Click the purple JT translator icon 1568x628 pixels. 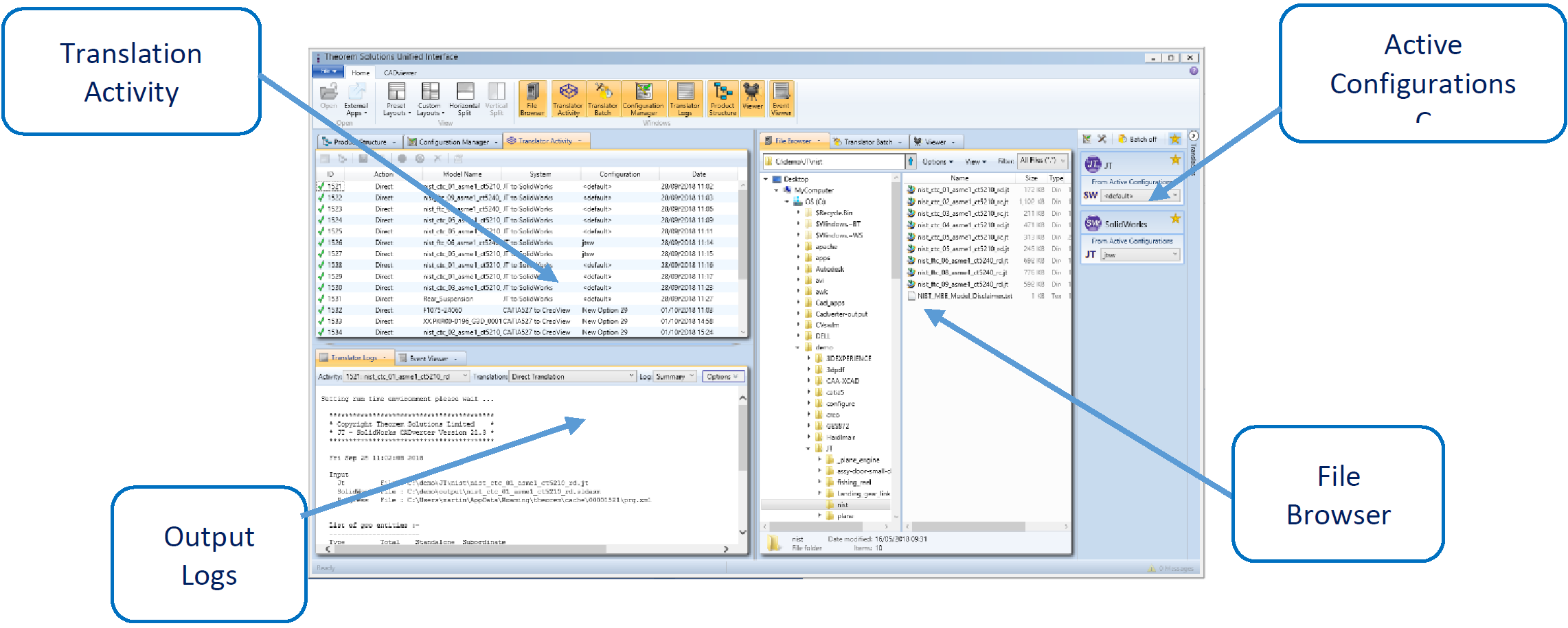click(1093, 164)
